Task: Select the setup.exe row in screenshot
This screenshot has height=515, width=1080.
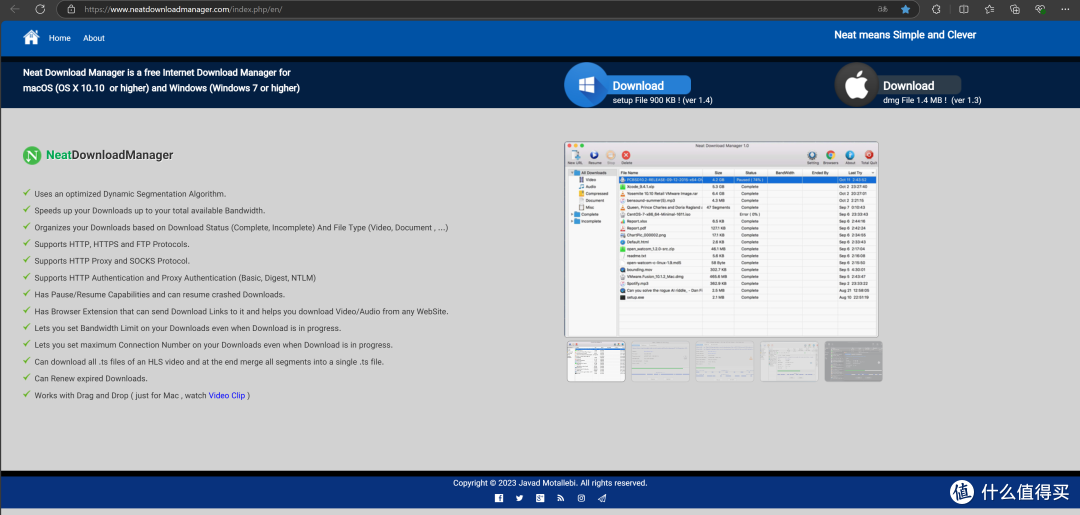Action: (747, 297)
